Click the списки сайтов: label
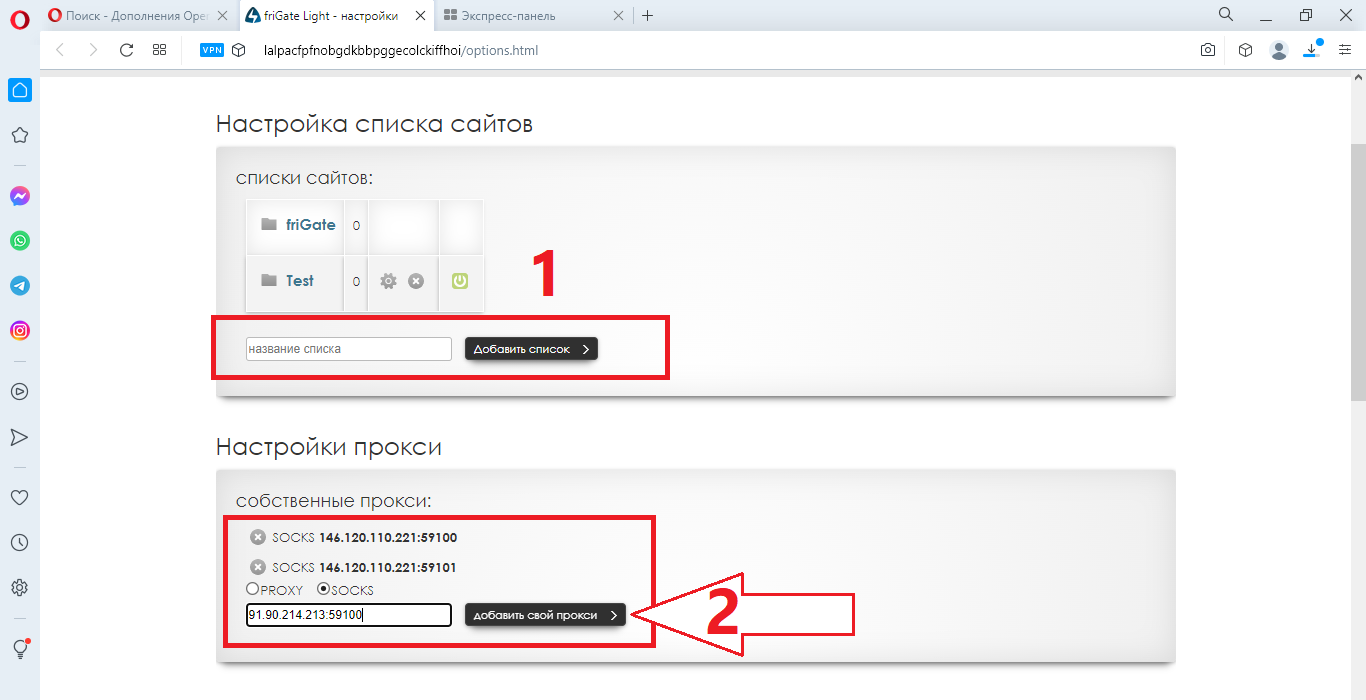1366x700 pixels. pyautogui.click(x=304, y=178)
